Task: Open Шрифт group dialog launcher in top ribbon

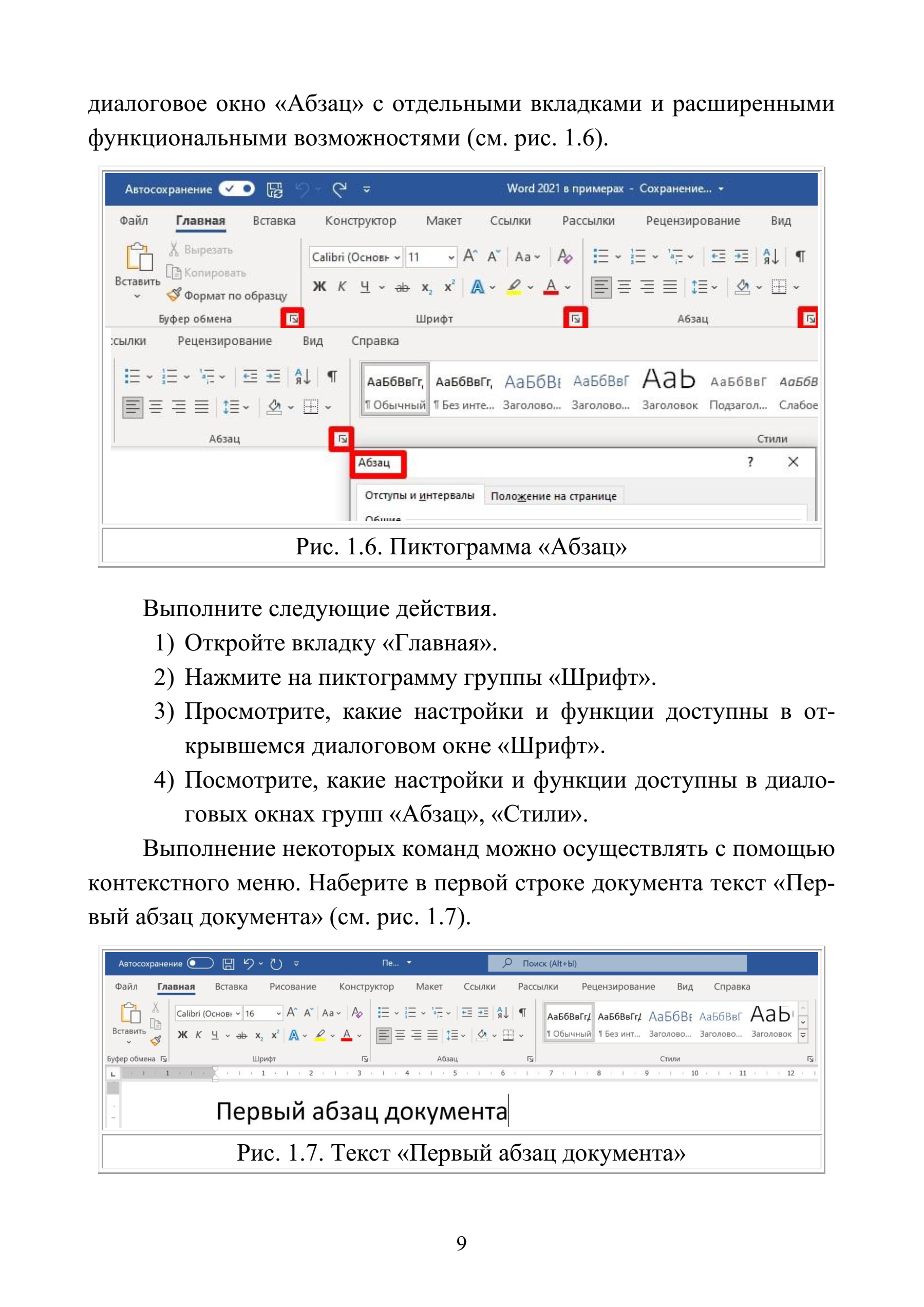Action: [x=575, y=318]
